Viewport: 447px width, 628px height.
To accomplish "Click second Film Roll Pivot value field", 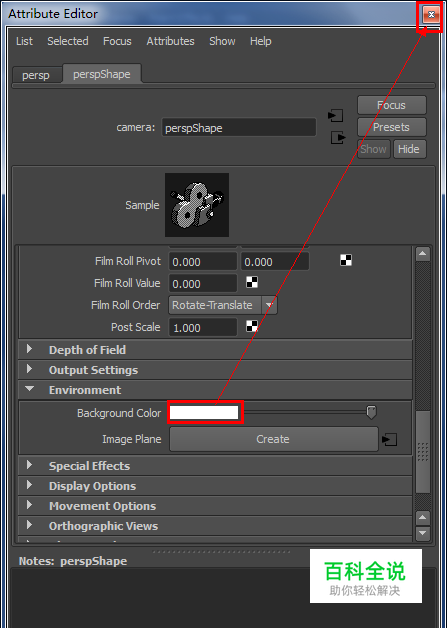I will [275, 262].
